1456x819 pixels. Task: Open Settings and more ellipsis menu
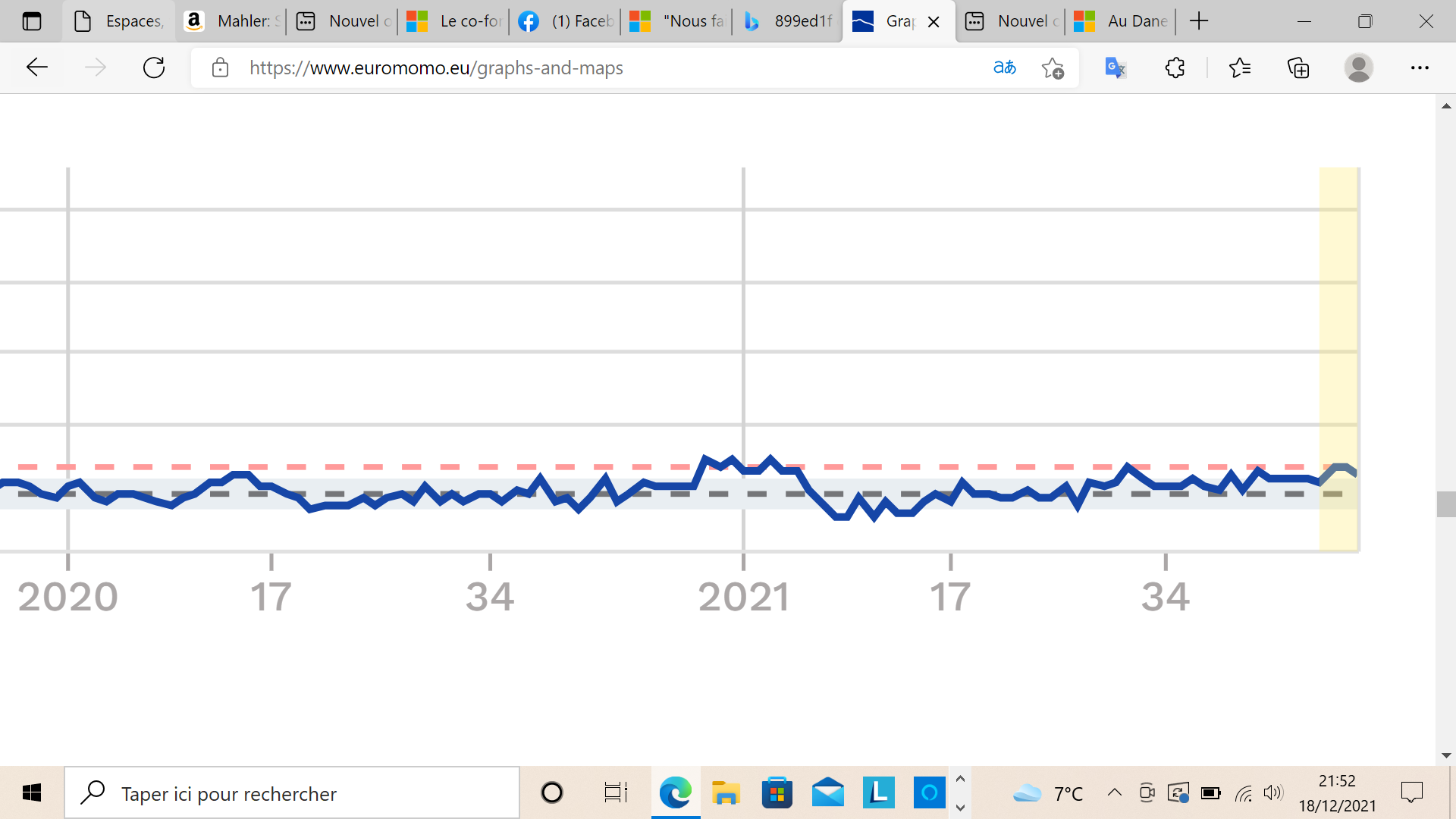coord(1420,67)
